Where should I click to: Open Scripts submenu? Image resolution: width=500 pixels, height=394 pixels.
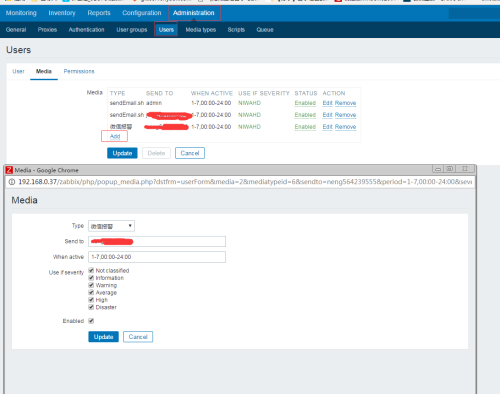236,30
